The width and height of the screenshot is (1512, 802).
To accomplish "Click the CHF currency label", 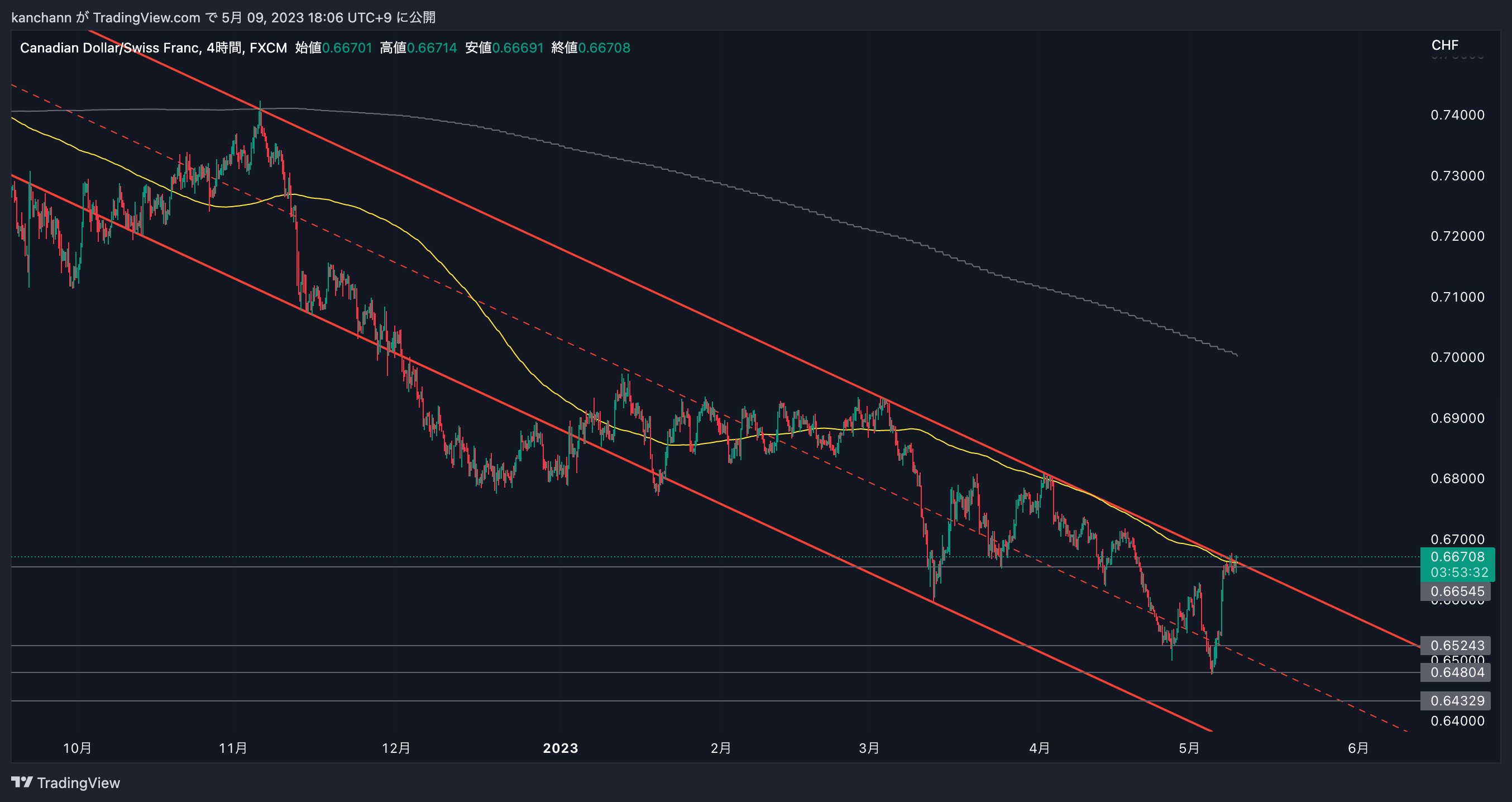I will (1444, 45).
